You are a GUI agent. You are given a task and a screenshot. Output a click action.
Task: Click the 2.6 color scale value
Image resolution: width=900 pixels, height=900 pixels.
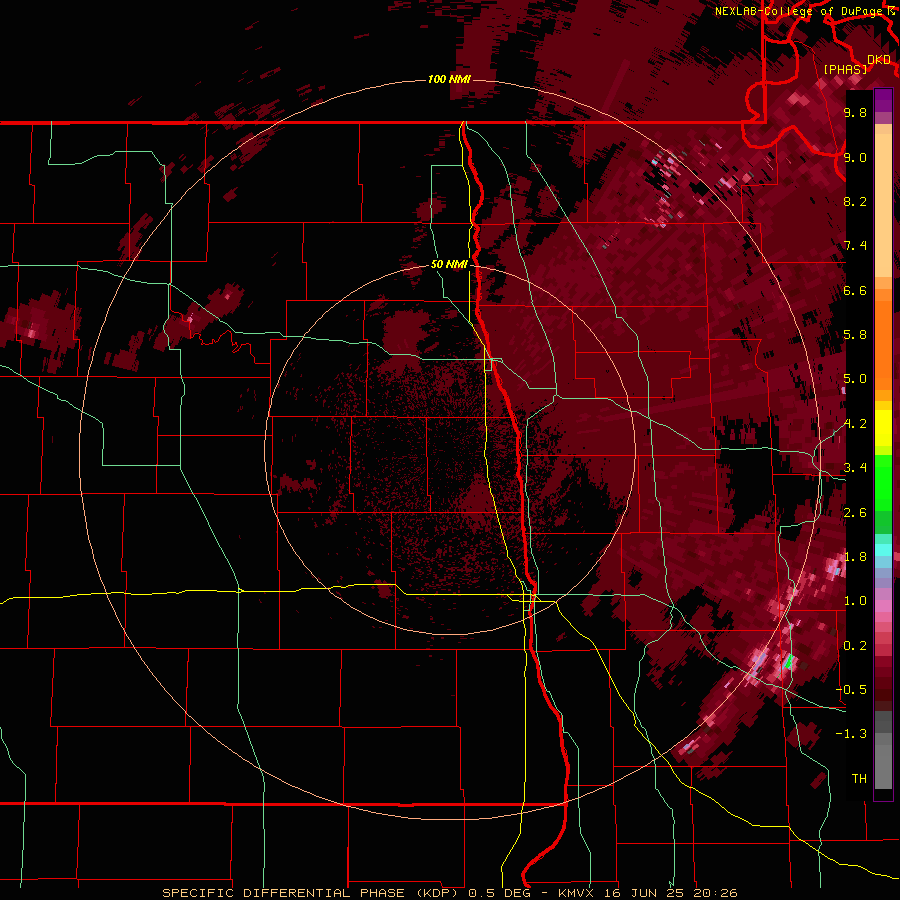point(855,513)
